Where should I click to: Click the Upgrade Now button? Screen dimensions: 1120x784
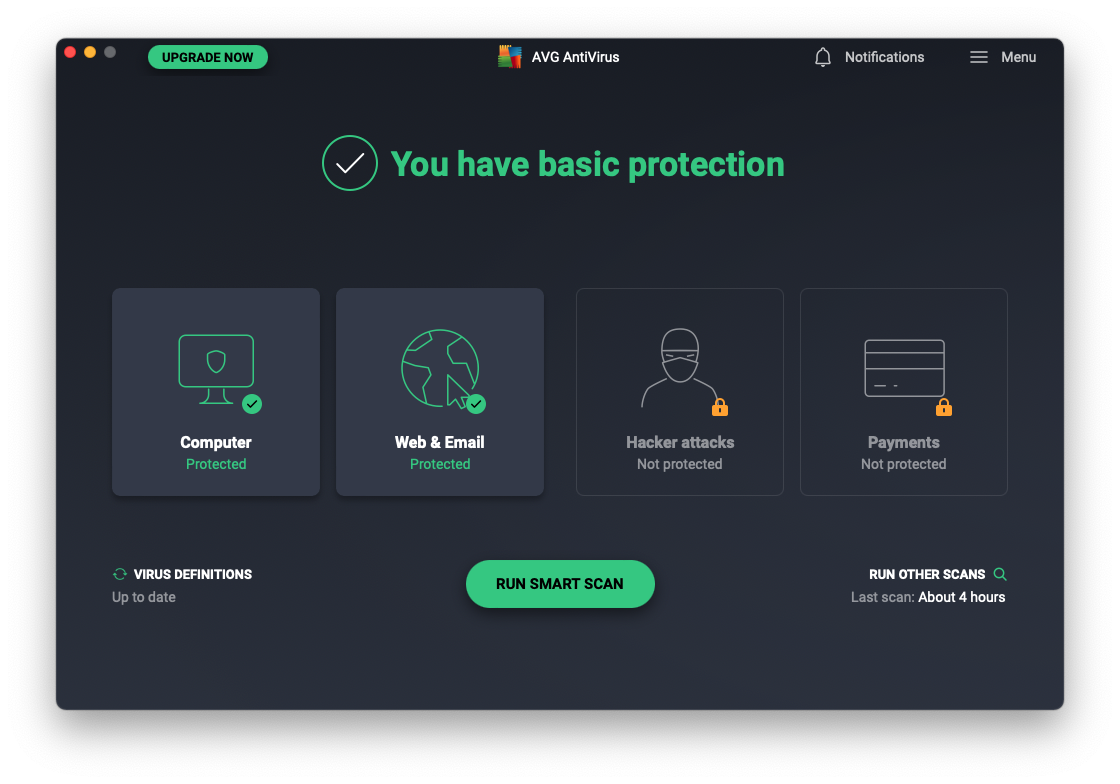tap(208, 57)
